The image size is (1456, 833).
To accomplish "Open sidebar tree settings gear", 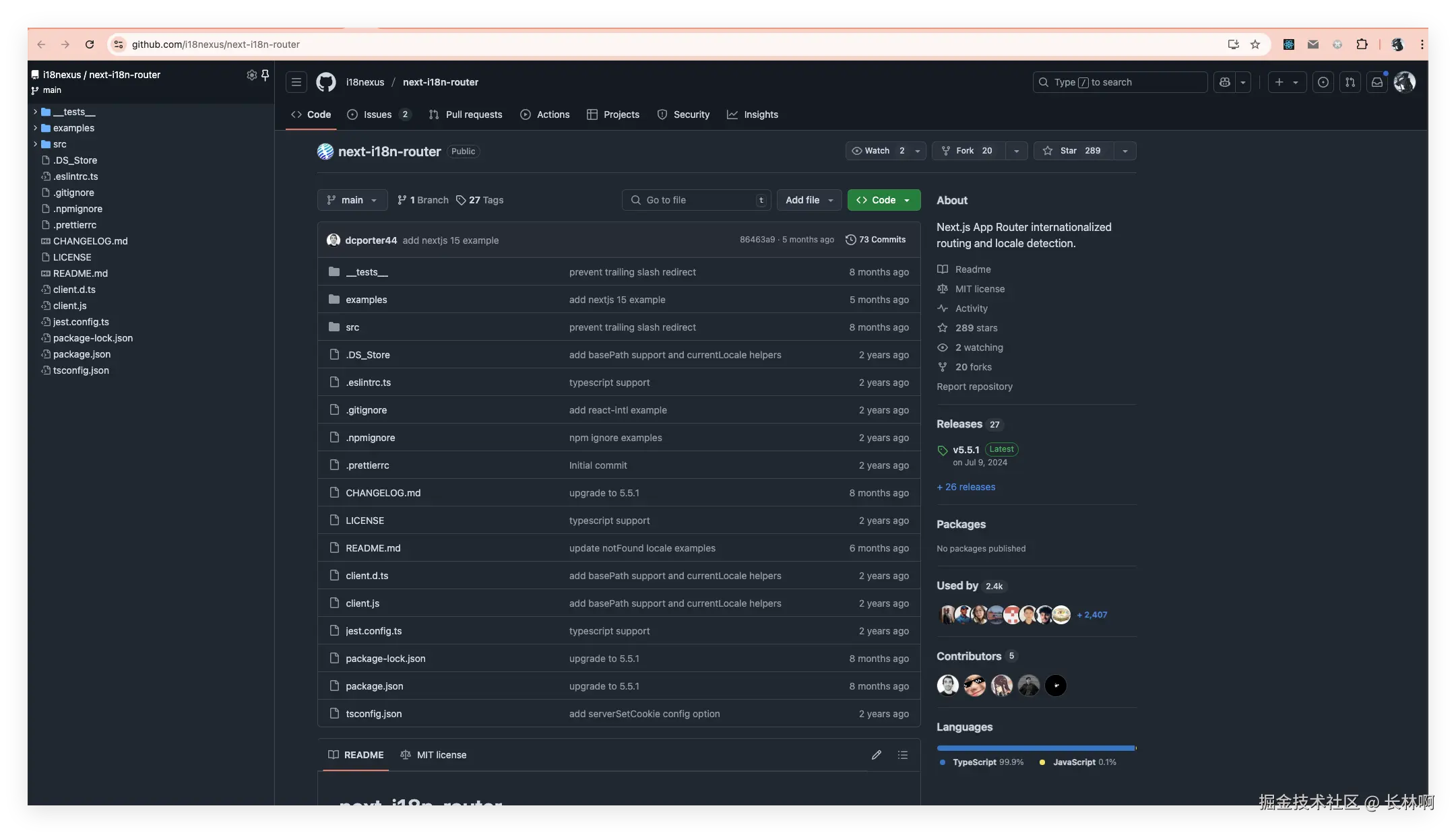I will 251,75.
